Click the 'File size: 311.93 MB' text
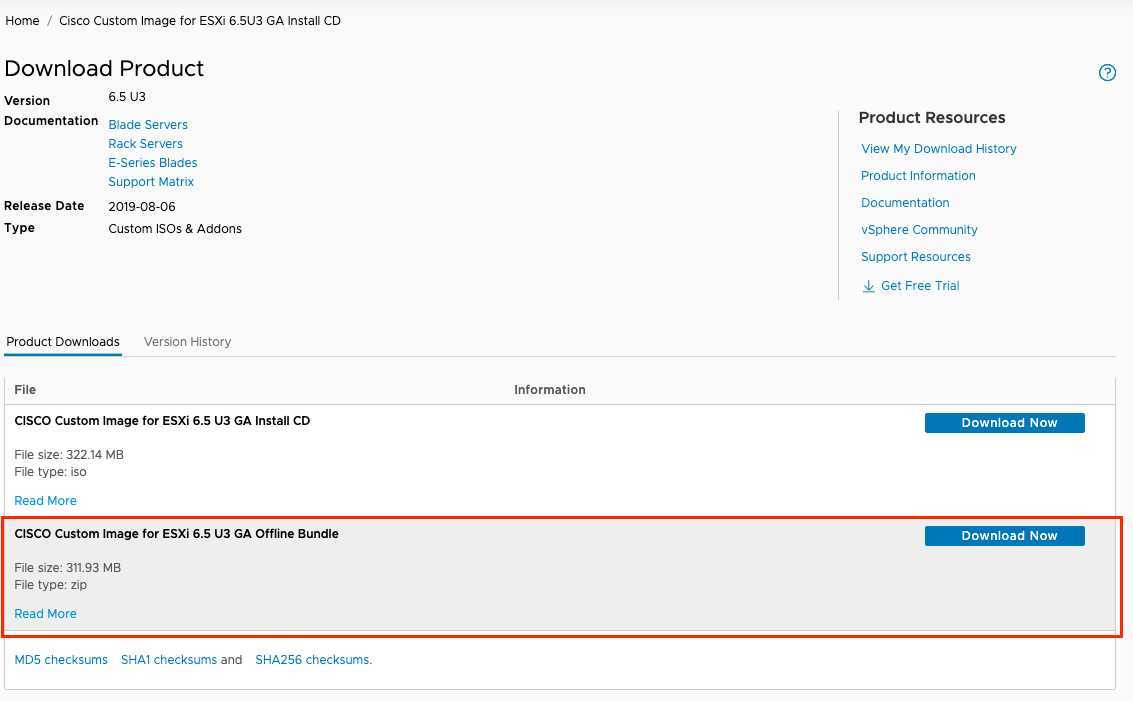1133x701 pixels. click(67, 567)
